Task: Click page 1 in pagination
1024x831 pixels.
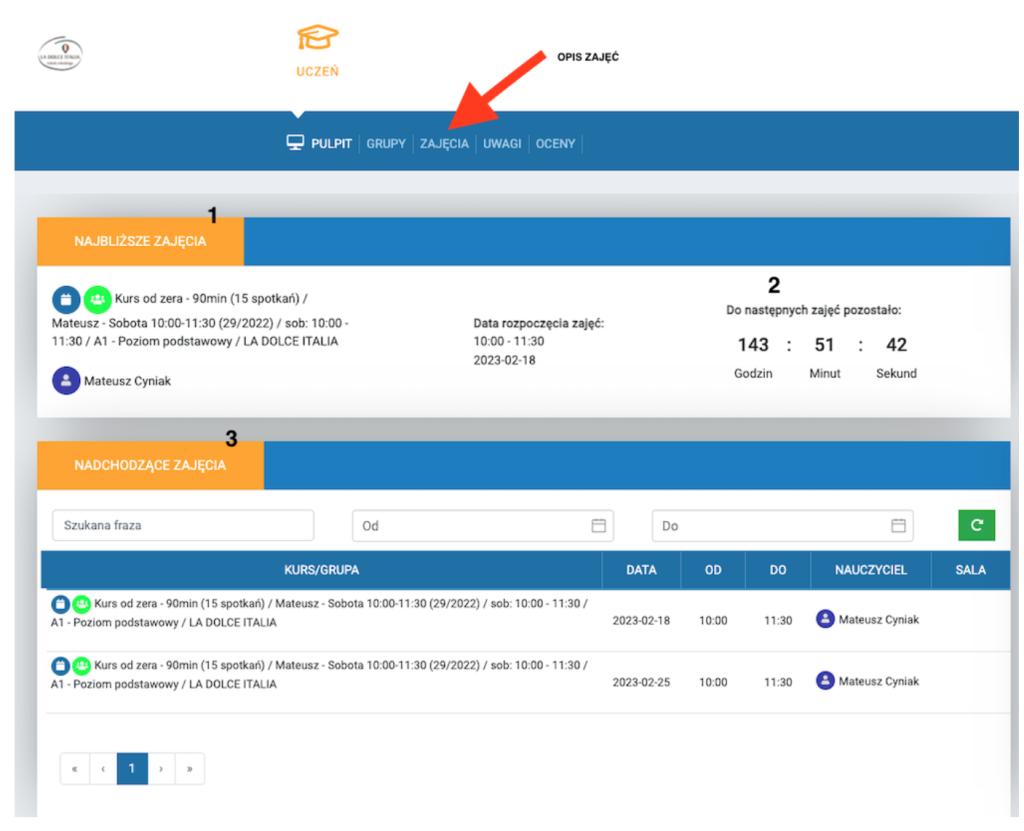Action: (x=132, y=768)
